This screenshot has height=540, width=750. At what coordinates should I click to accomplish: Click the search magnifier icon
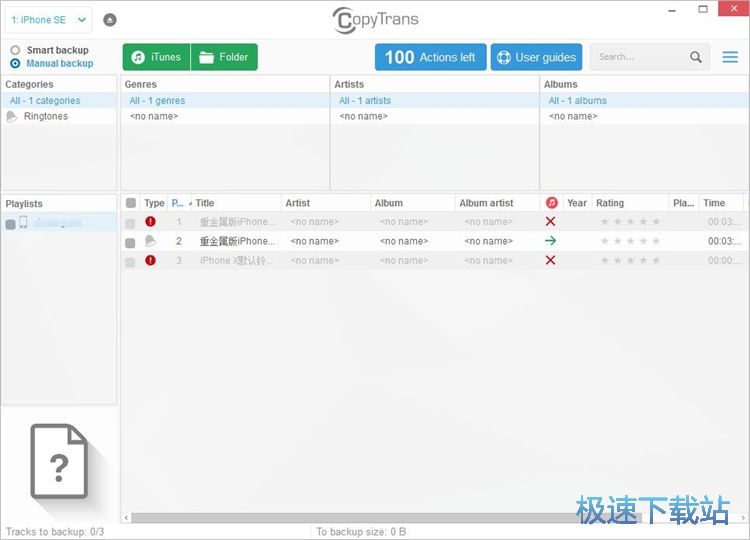(x=696, y=57)
